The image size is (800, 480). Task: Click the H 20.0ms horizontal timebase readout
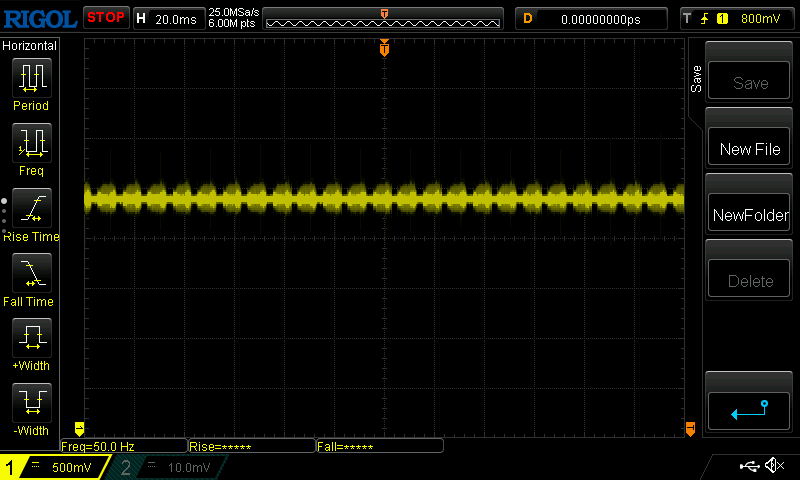click(169, 19)
